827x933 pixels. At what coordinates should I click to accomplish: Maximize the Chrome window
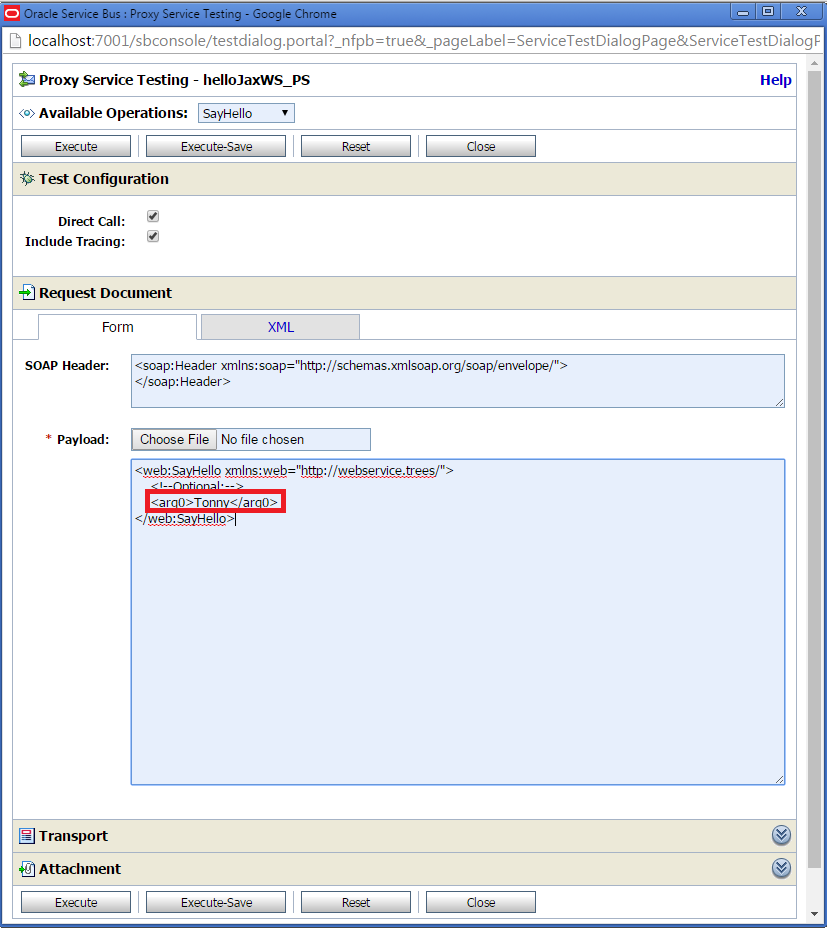tap(768, 11)
